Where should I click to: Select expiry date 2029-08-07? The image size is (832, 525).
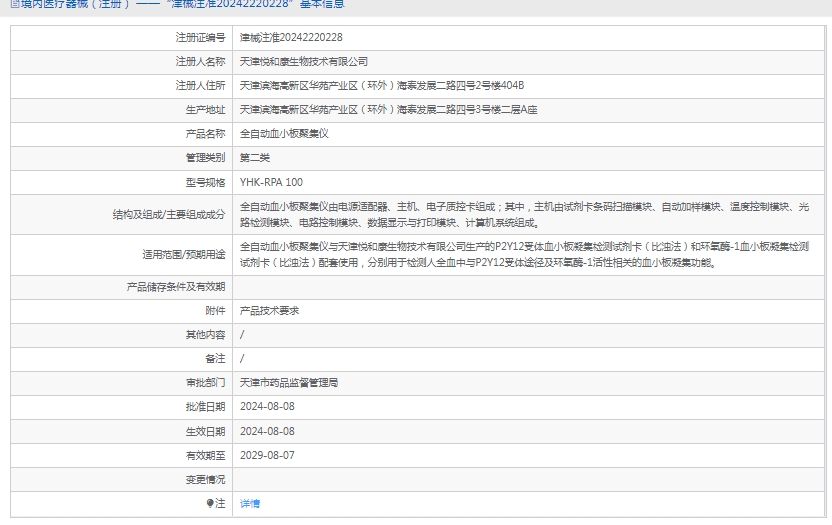[x=267, y=455]
